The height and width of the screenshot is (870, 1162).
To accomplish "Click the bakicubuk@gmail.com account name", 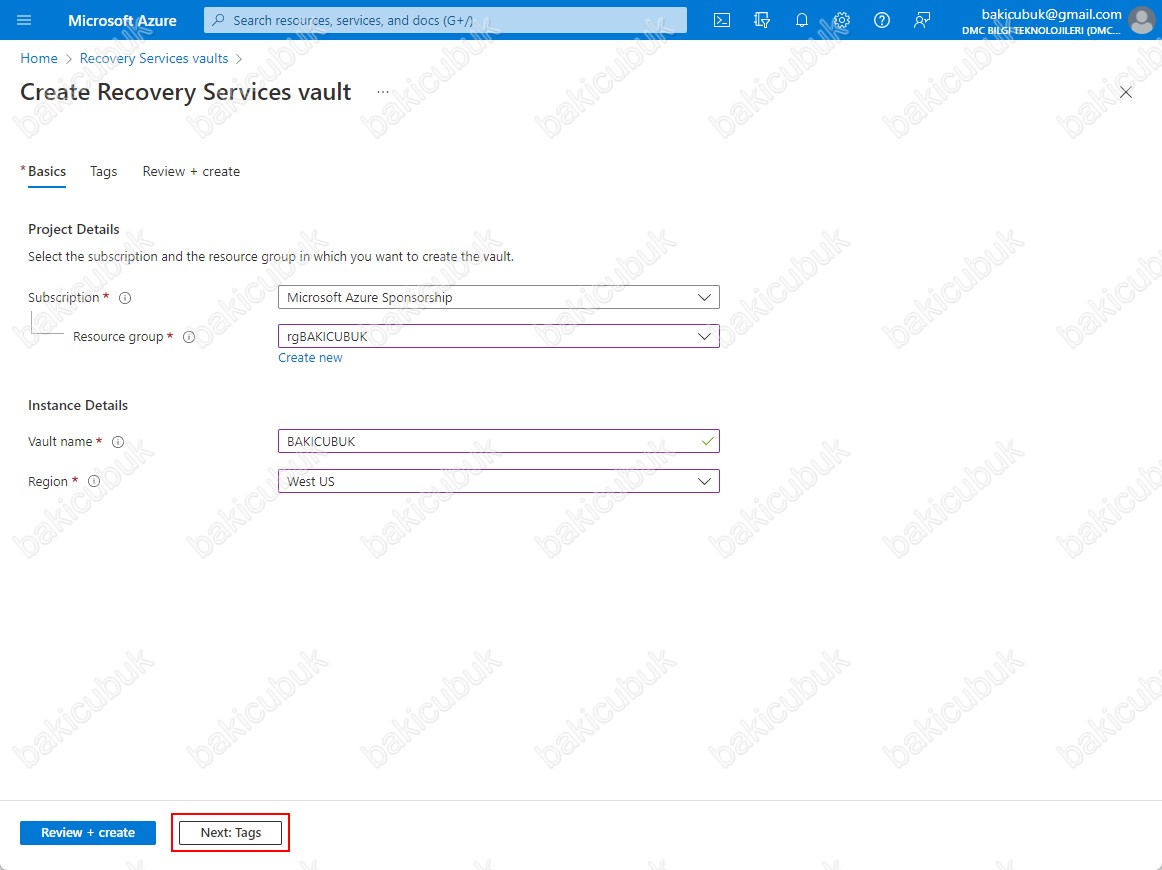I will click(x=1051, y=14).
